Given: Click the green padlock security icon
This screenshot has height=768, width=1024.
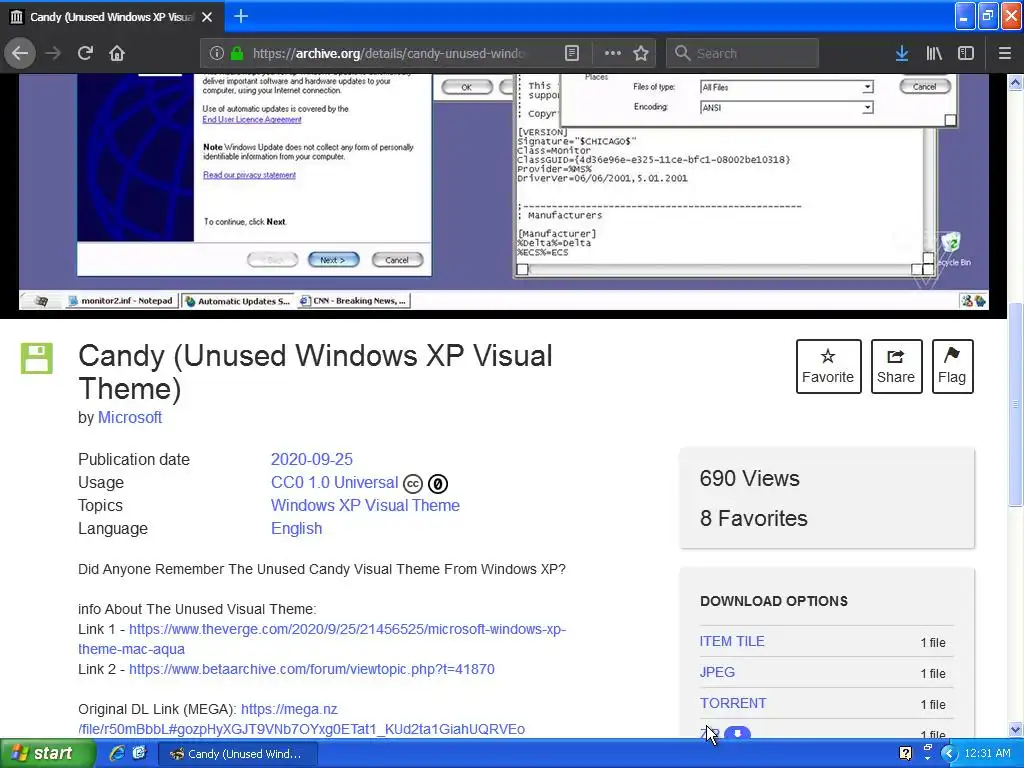Looking at the screenshot, I should 237,54.
